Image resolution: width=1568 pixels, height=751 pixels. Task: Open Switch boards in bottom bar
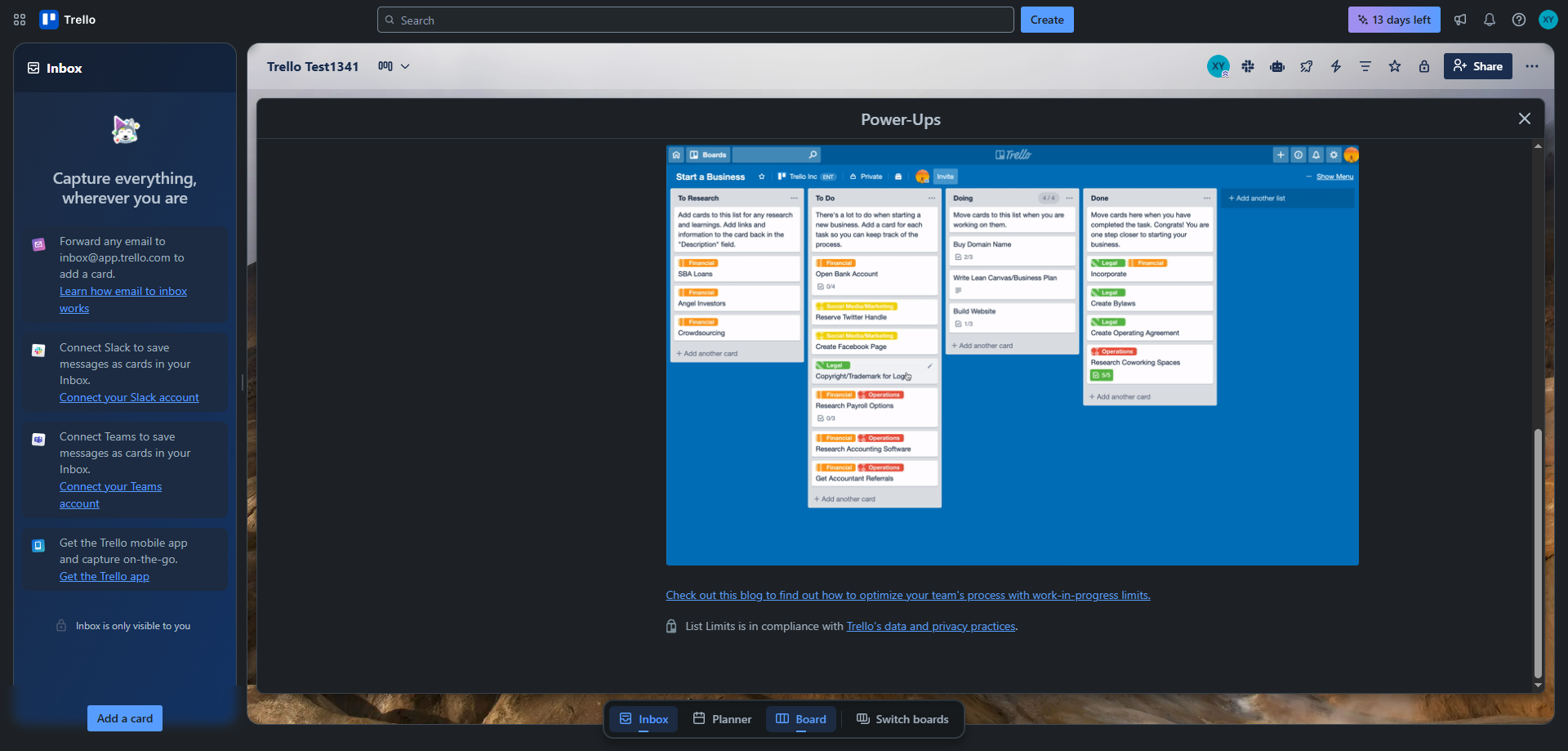click(902, 719)
